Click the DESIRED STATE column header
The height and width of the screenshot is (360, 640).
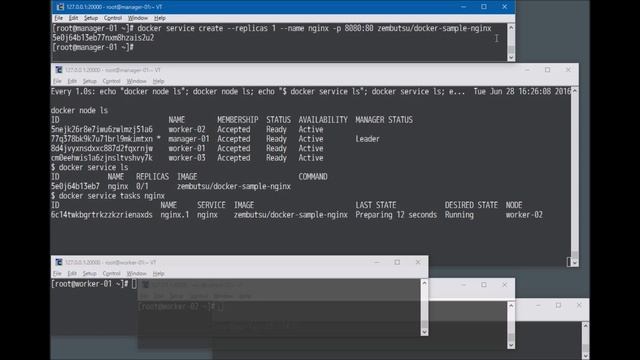coord(471,205)
